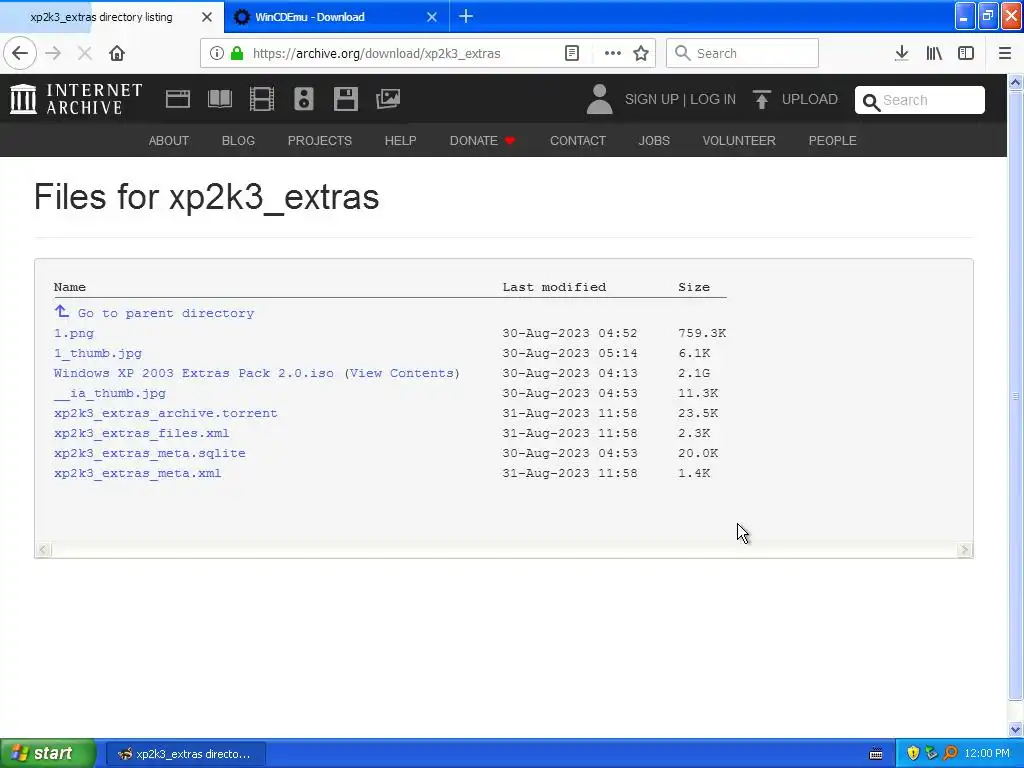Open the PEOPLE navigation link
The image size is (1024, 768).
point(833,140)
